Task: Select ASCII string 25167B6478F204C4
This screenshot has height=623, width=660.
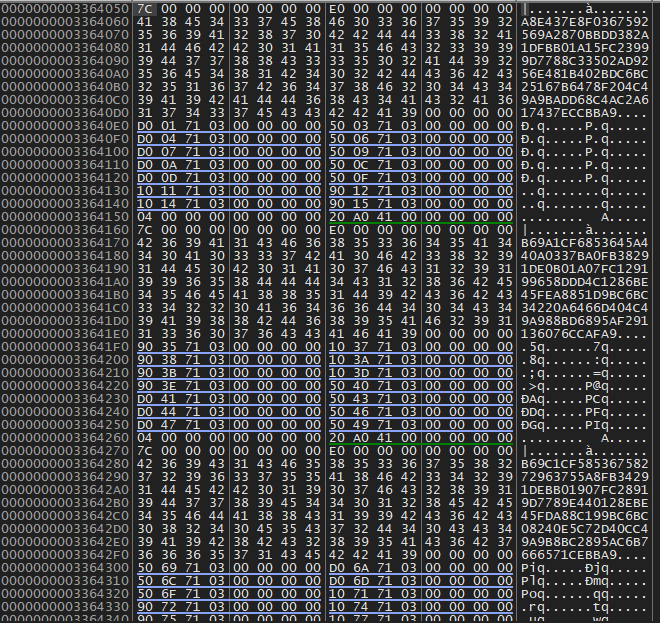Action: tap(585, 87)
